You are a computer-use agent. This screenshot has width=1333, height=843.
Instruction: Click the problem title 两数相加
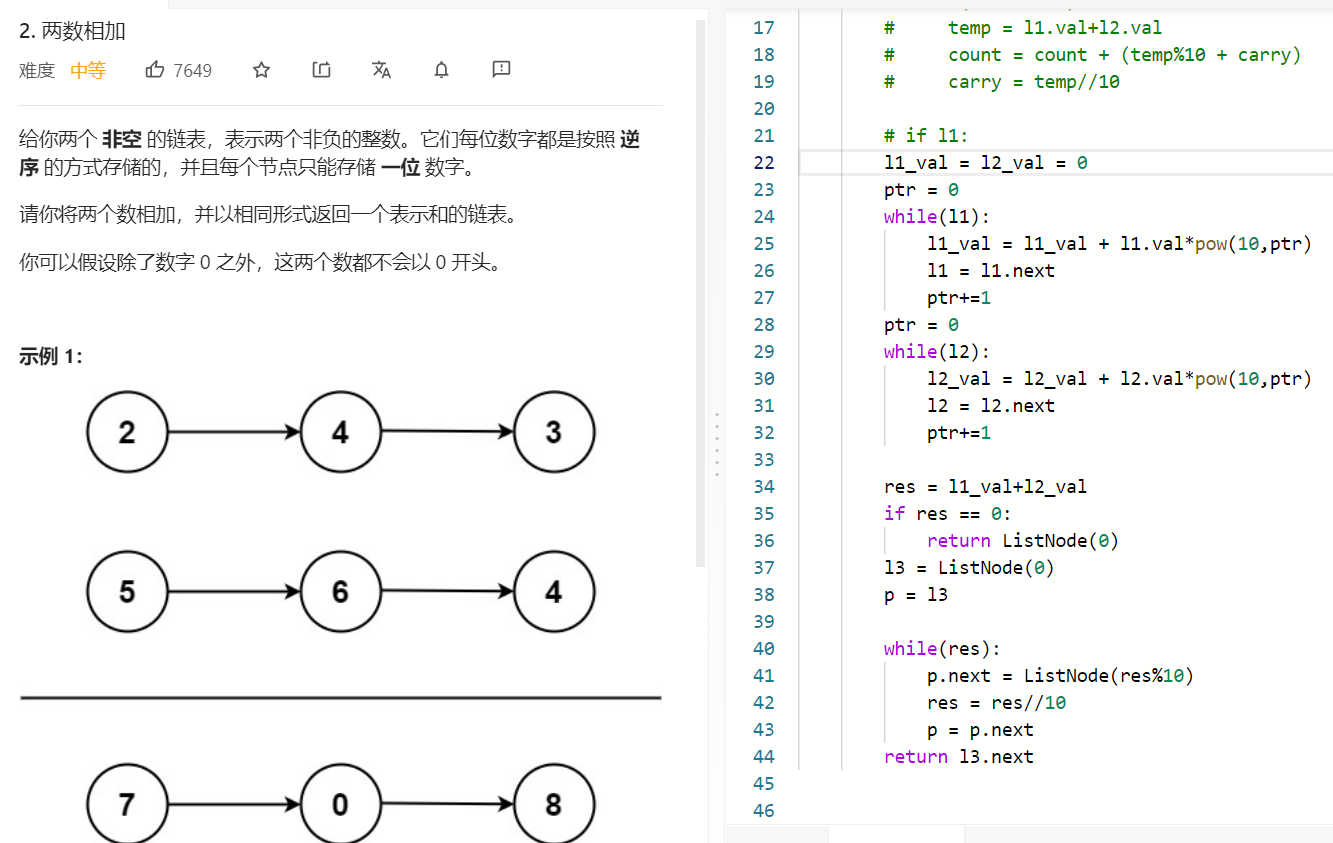click(72, 31)
